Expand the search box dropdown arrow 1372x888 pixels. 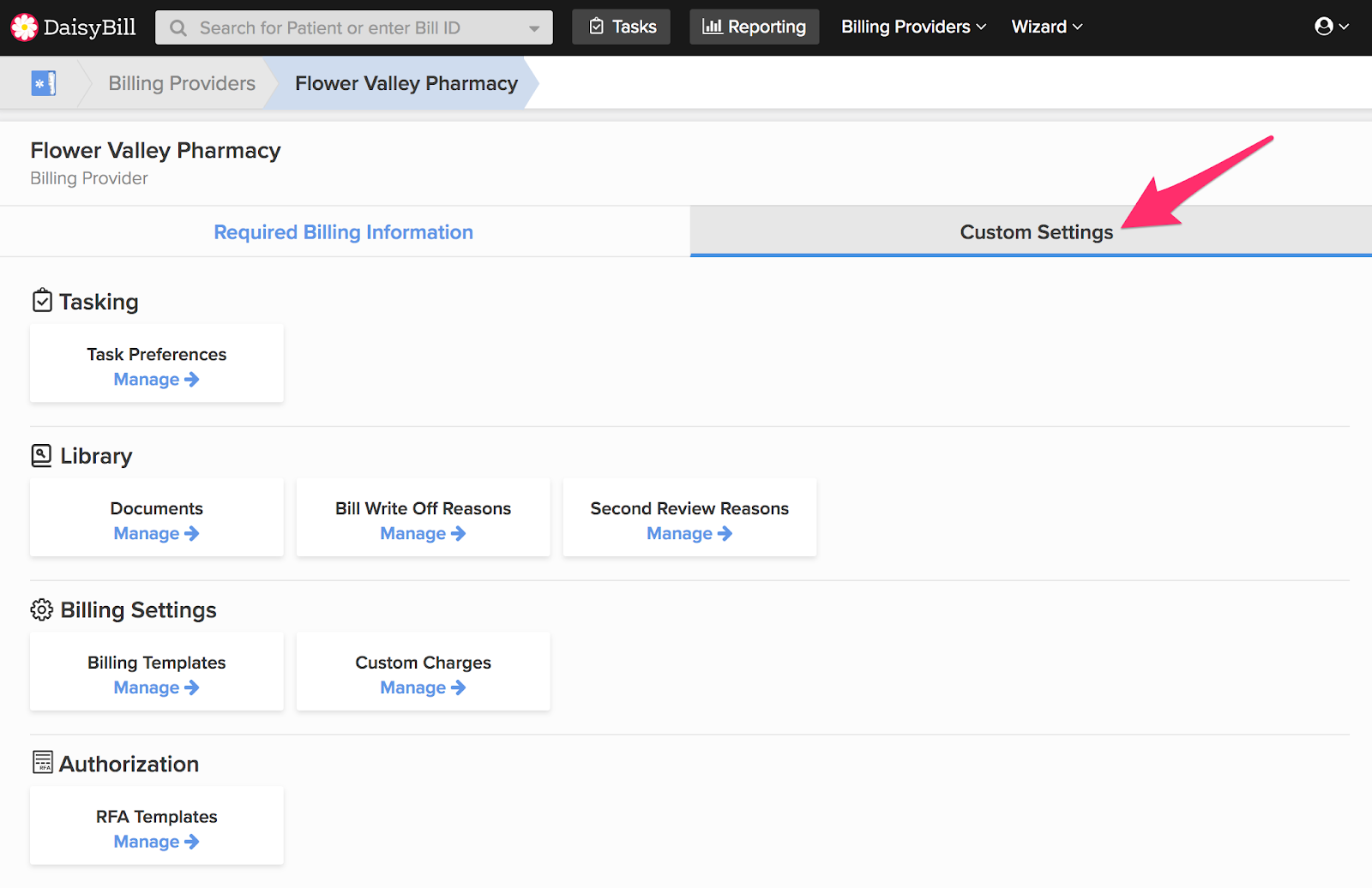pyautogui.click(x=534, y=28)
